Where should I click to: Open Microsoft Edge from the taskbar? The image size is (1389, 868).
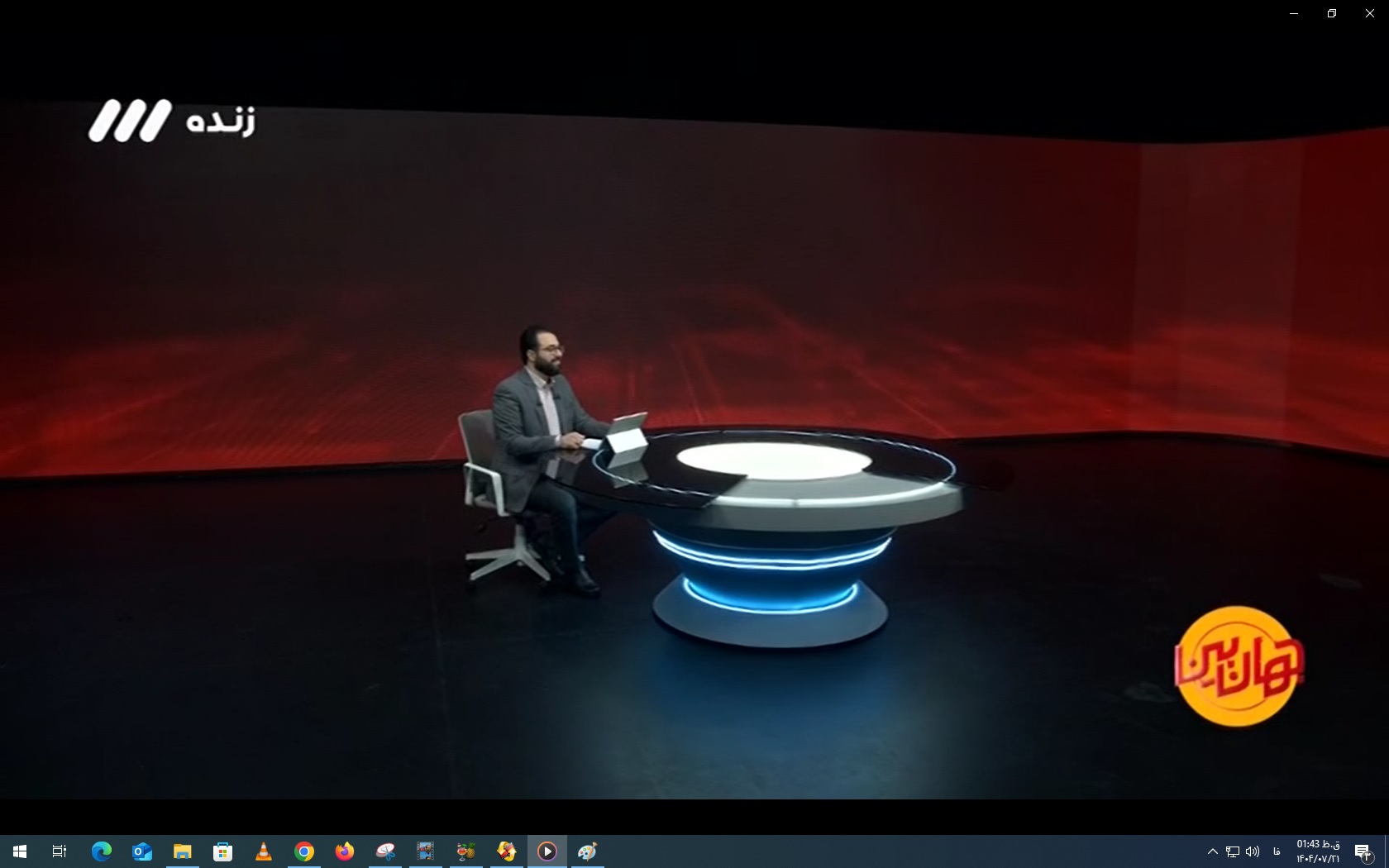click(x=102, y=851)
